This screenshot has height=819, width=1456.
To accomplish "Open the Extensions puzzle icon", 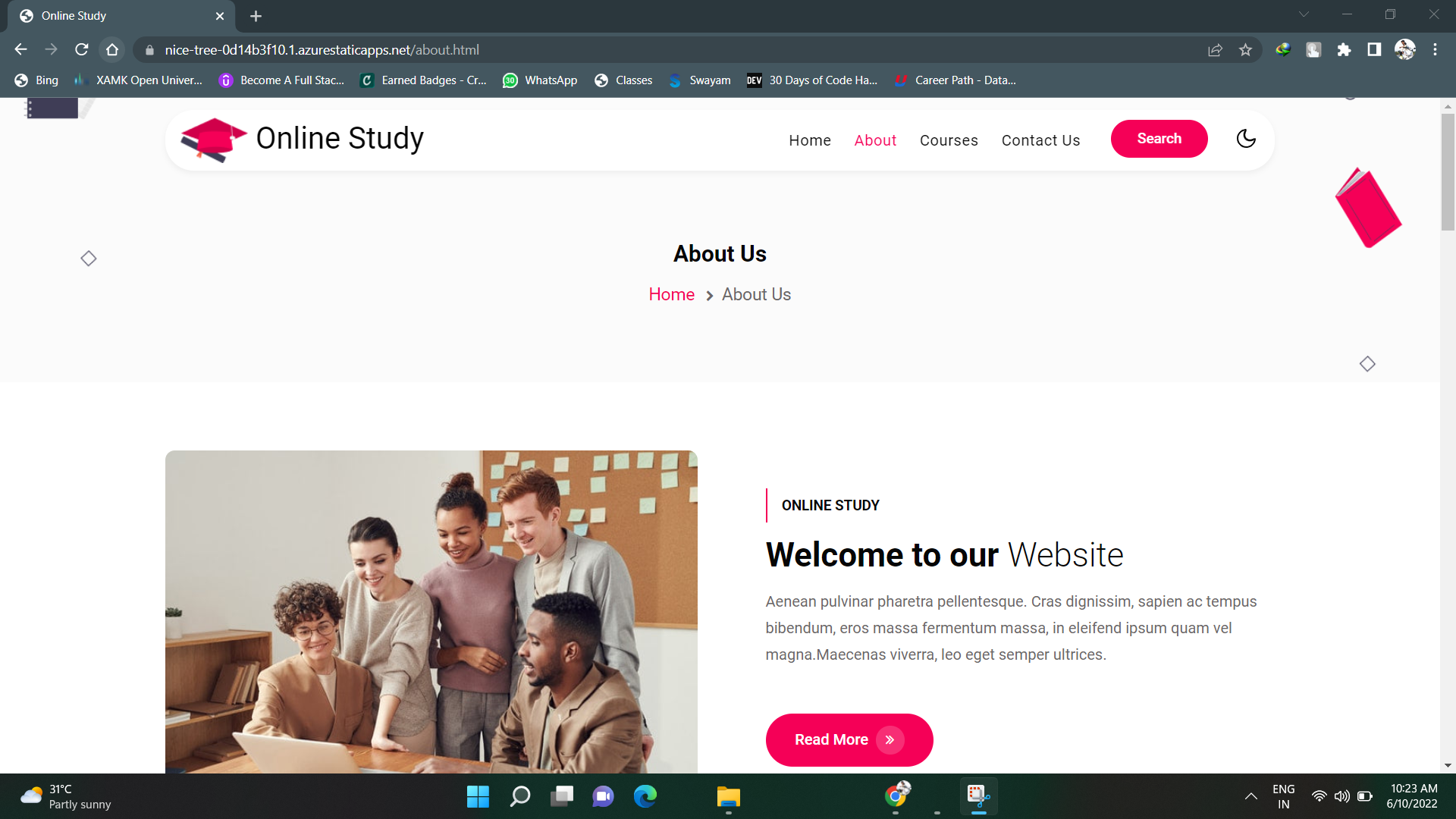I will 1344,49.
